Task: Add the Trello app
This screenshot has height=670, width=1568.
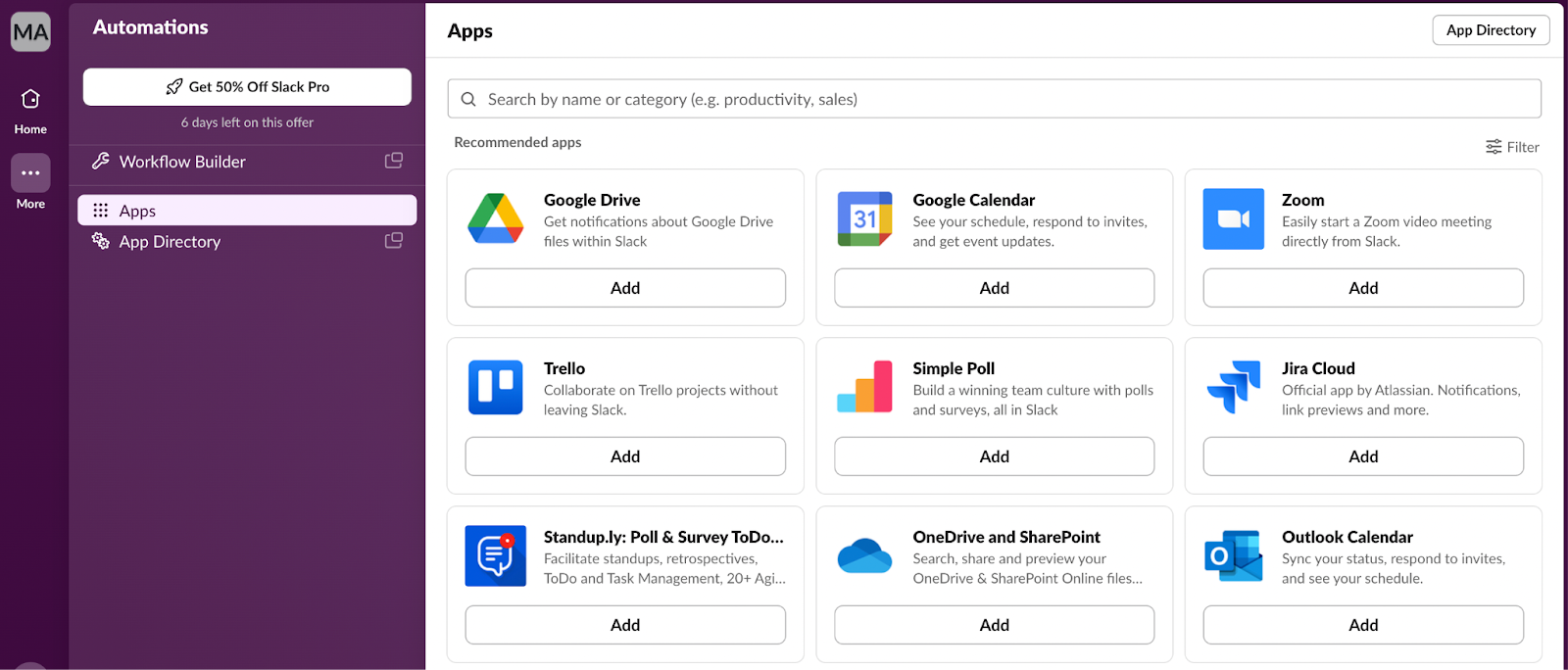Action: point(625,456)
